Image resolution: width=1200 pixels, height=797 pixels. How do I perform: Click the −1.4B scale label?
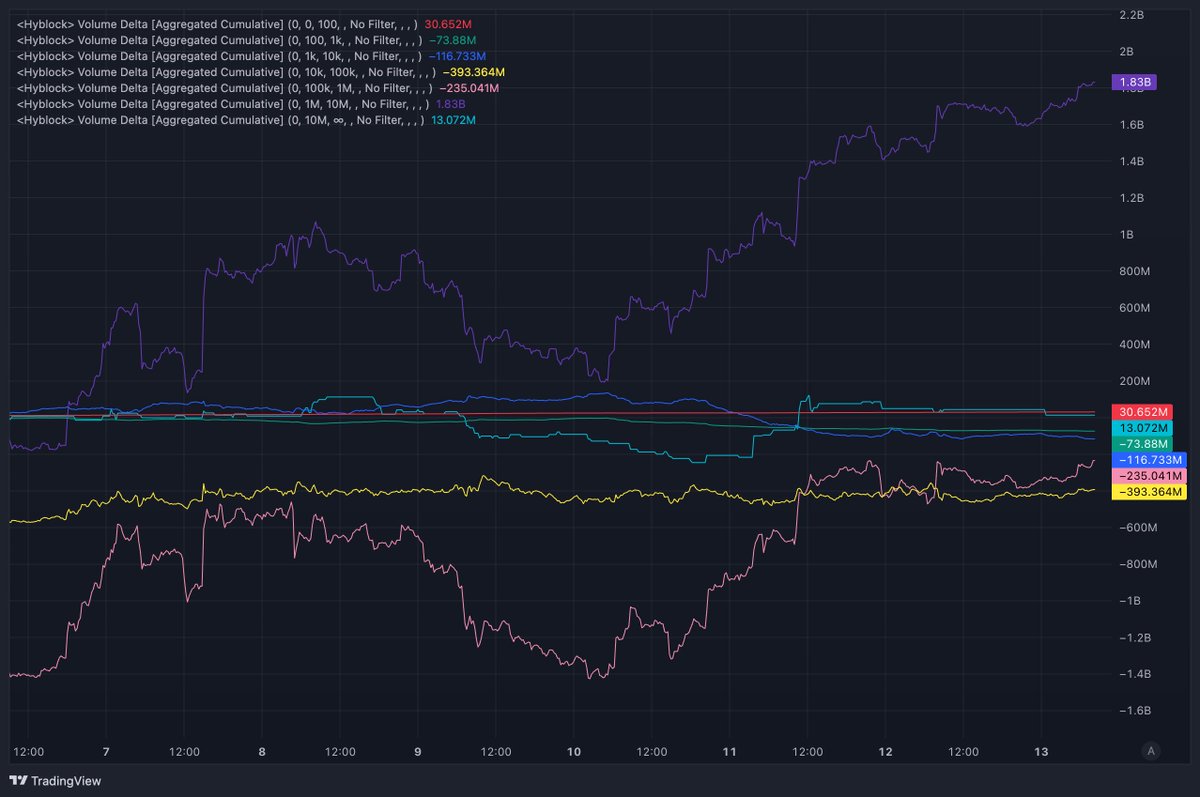[1136, 675]
